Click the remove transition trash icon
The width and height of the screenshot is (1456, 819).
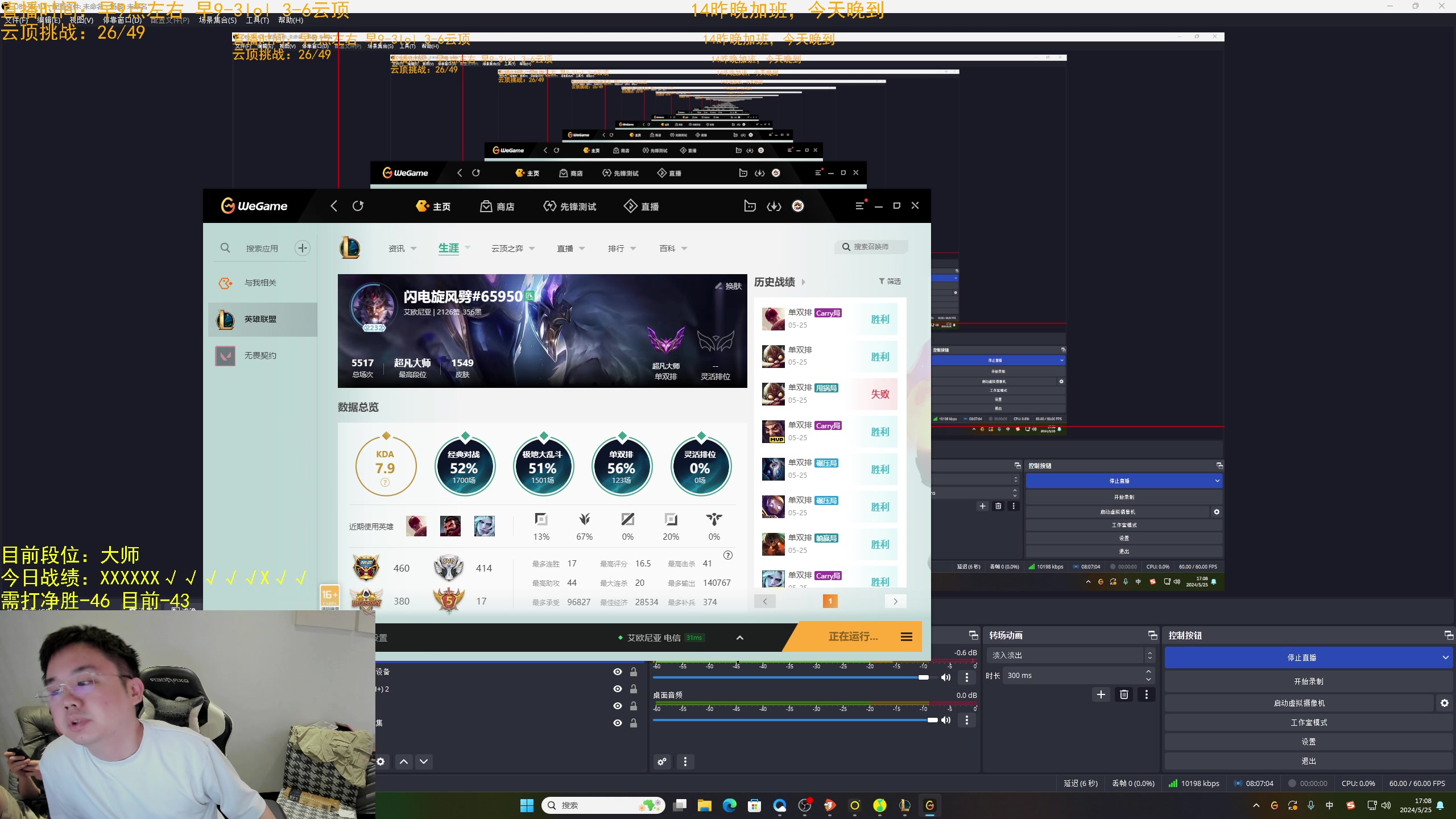[x=1124, y=694]
